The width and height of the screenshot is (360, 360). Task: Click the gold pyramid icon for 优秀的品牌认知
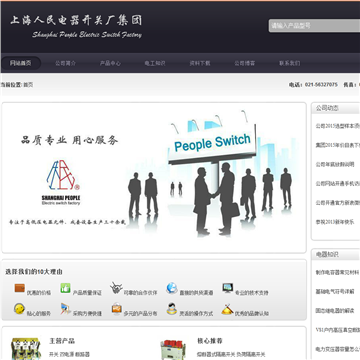(x=227, y=310)
